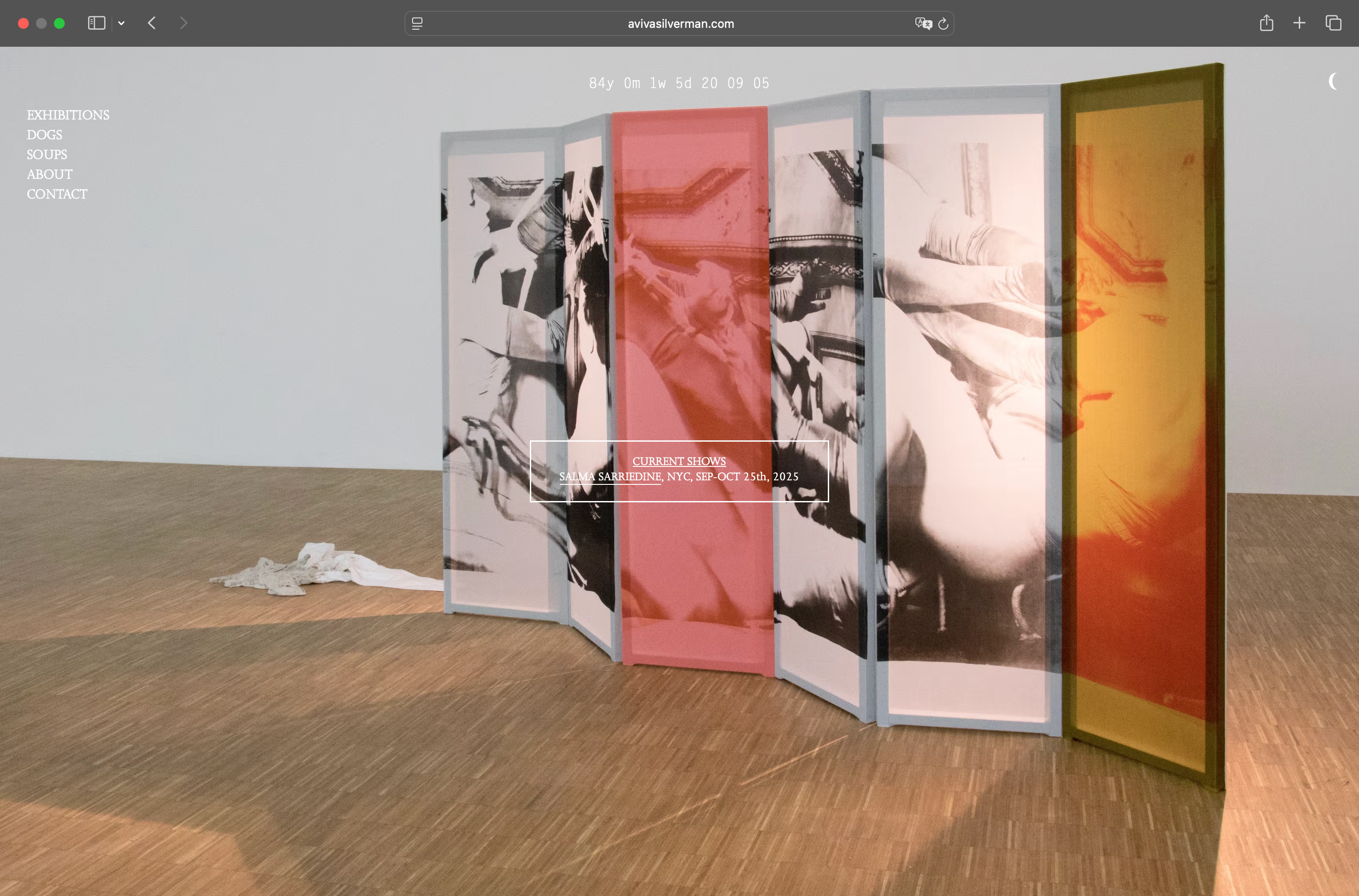Go forward with the forward arrow

point(183,23)
